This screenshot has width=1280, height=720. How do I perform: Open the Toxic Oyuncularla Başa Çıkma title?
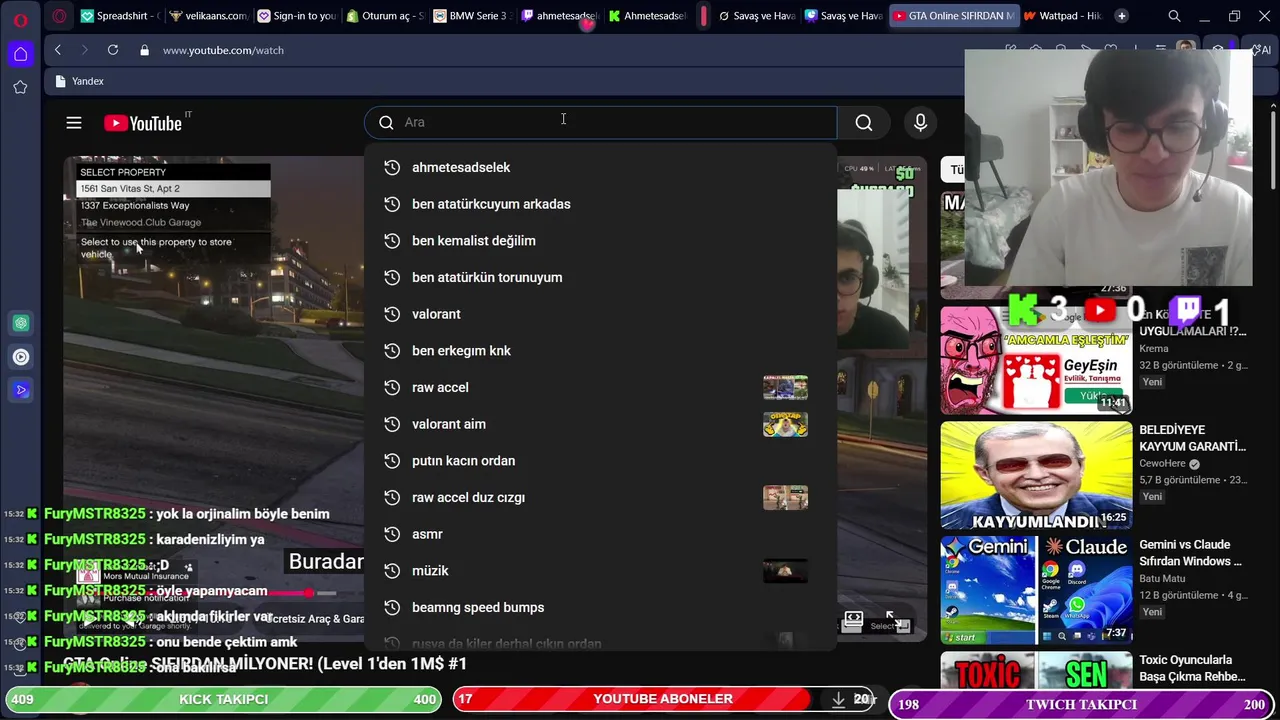1192,668
